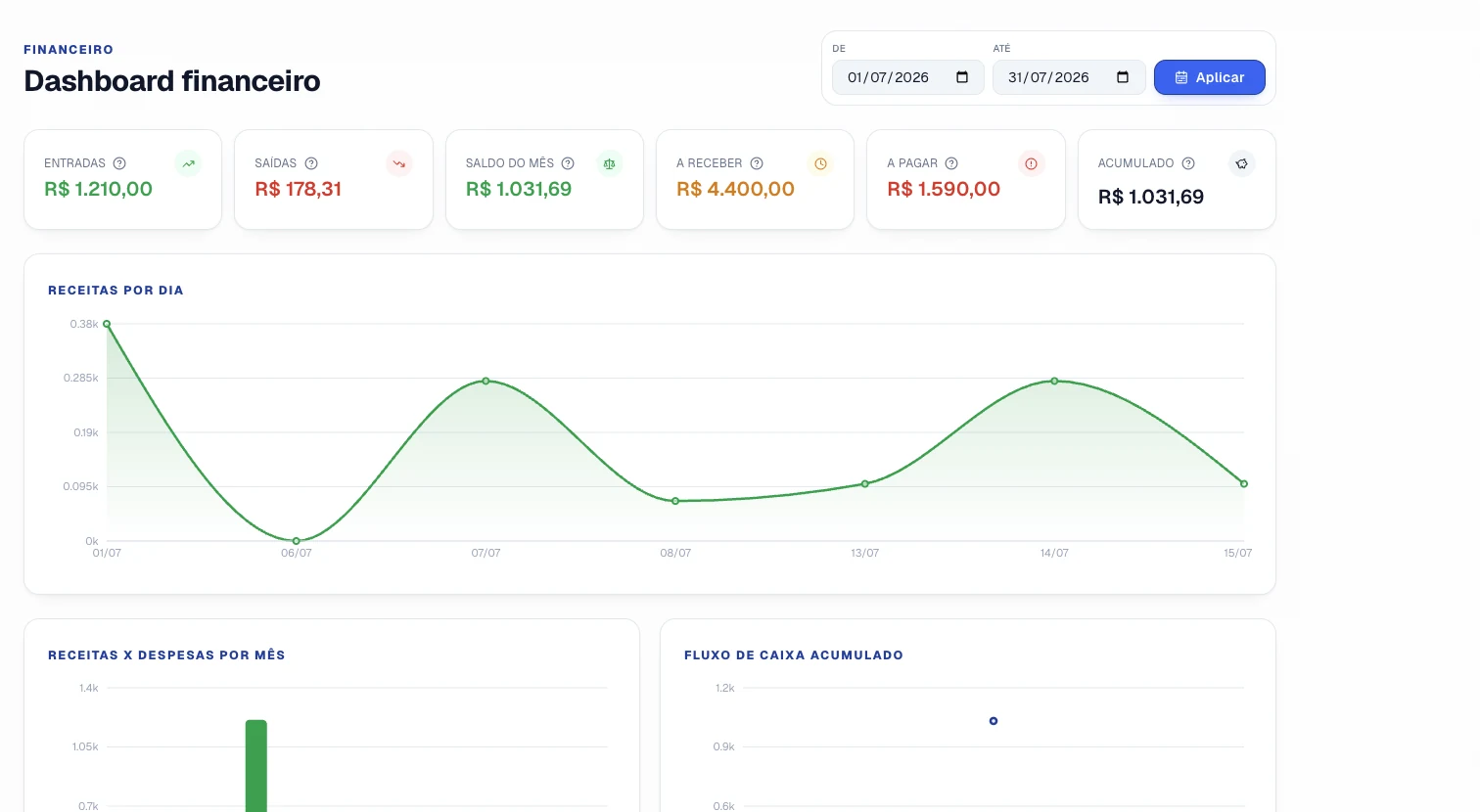This screenshot has height=812, width=1480.
Task: Click the help icon next to SALDO DO MÊS
Action: [x=568, y=163]
